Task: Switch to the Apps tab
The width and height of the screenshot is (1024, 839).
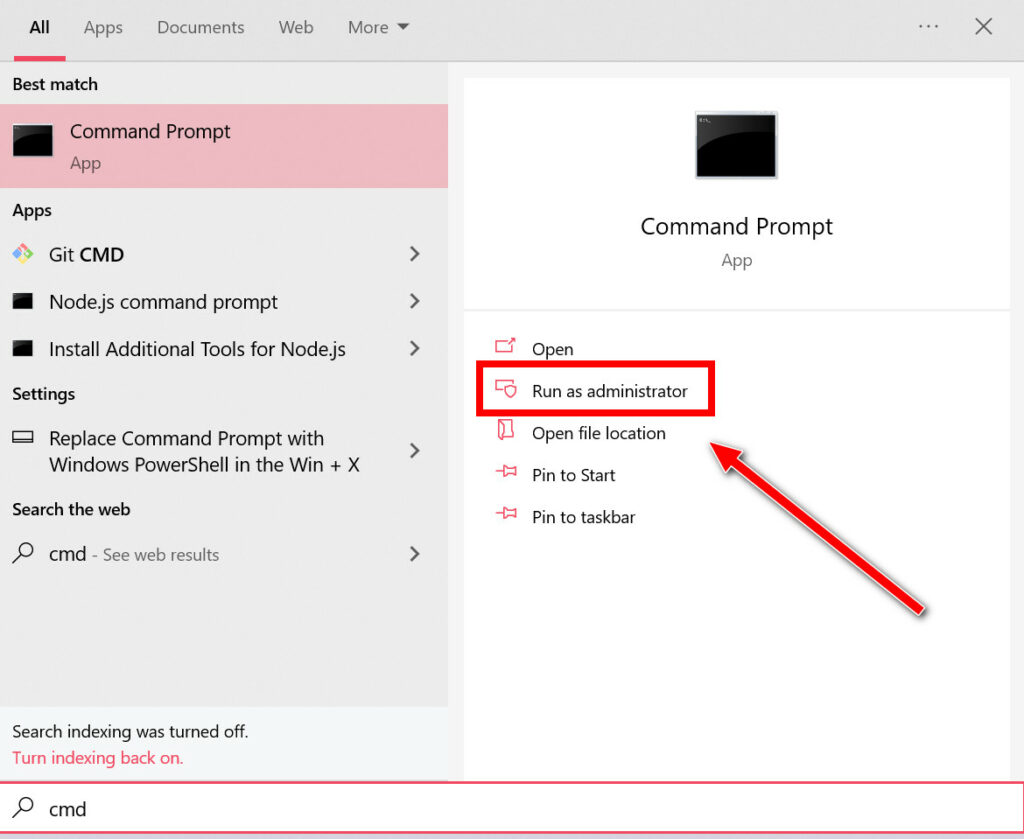Action: pos(103,28)
